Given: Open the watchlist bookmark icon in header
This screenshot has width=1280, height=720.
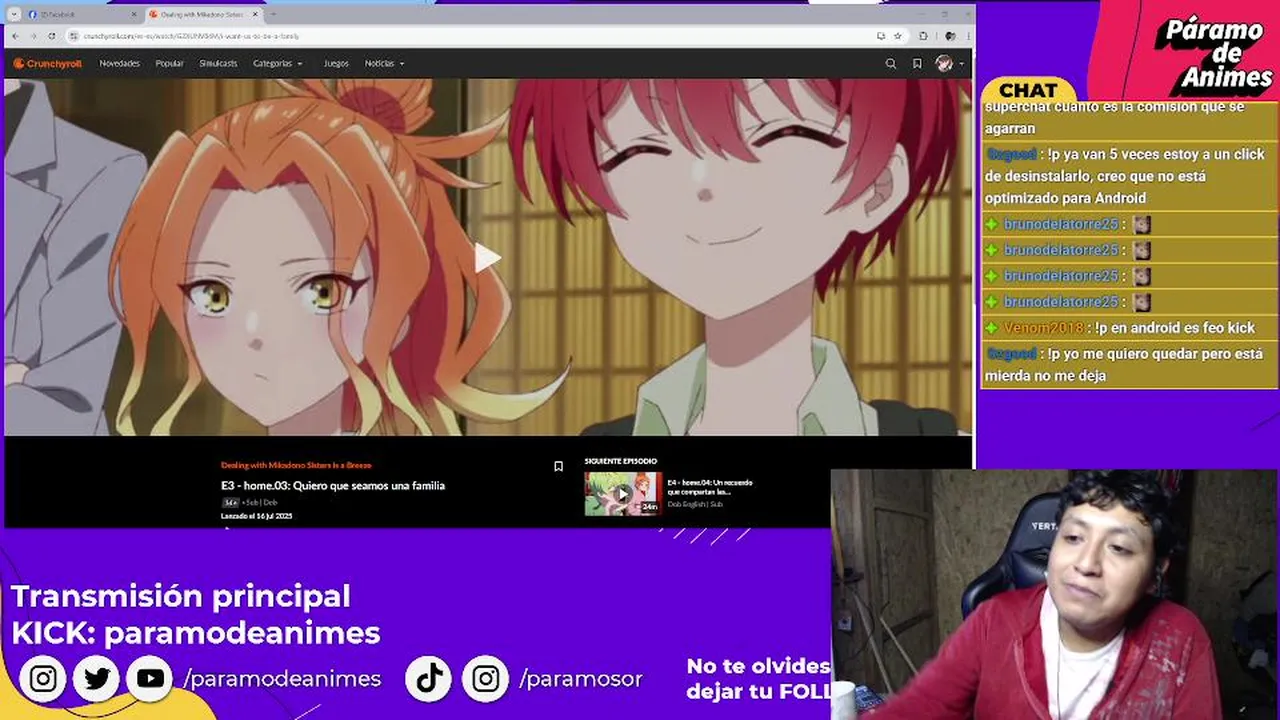Looking at the screenshot, I should pos(917,63).
